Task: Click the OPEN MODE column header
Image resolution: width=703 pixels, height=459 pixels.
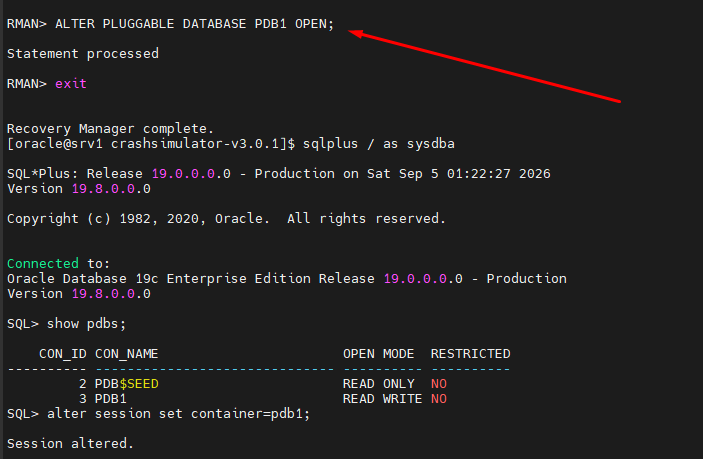Action: [379, 354]
